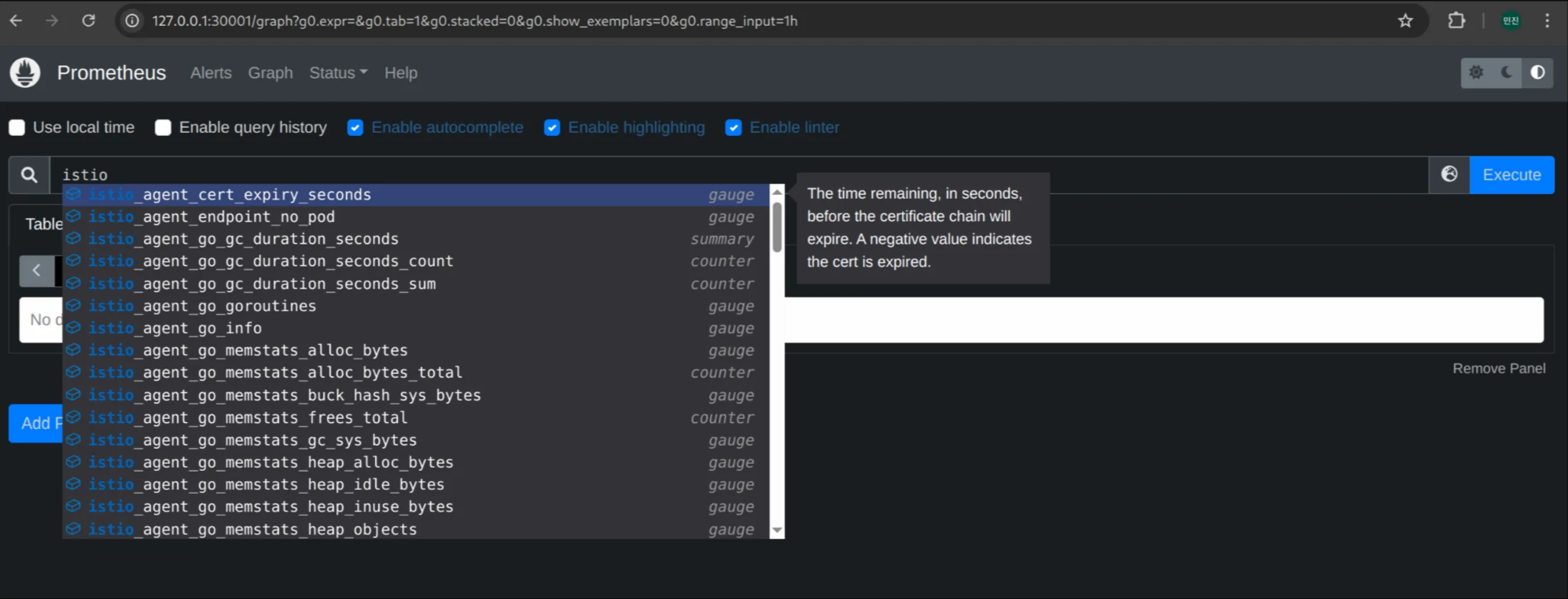The image size is (1568, 599).
Task: Click the previous time chevron button
Action: pos(36,270)
